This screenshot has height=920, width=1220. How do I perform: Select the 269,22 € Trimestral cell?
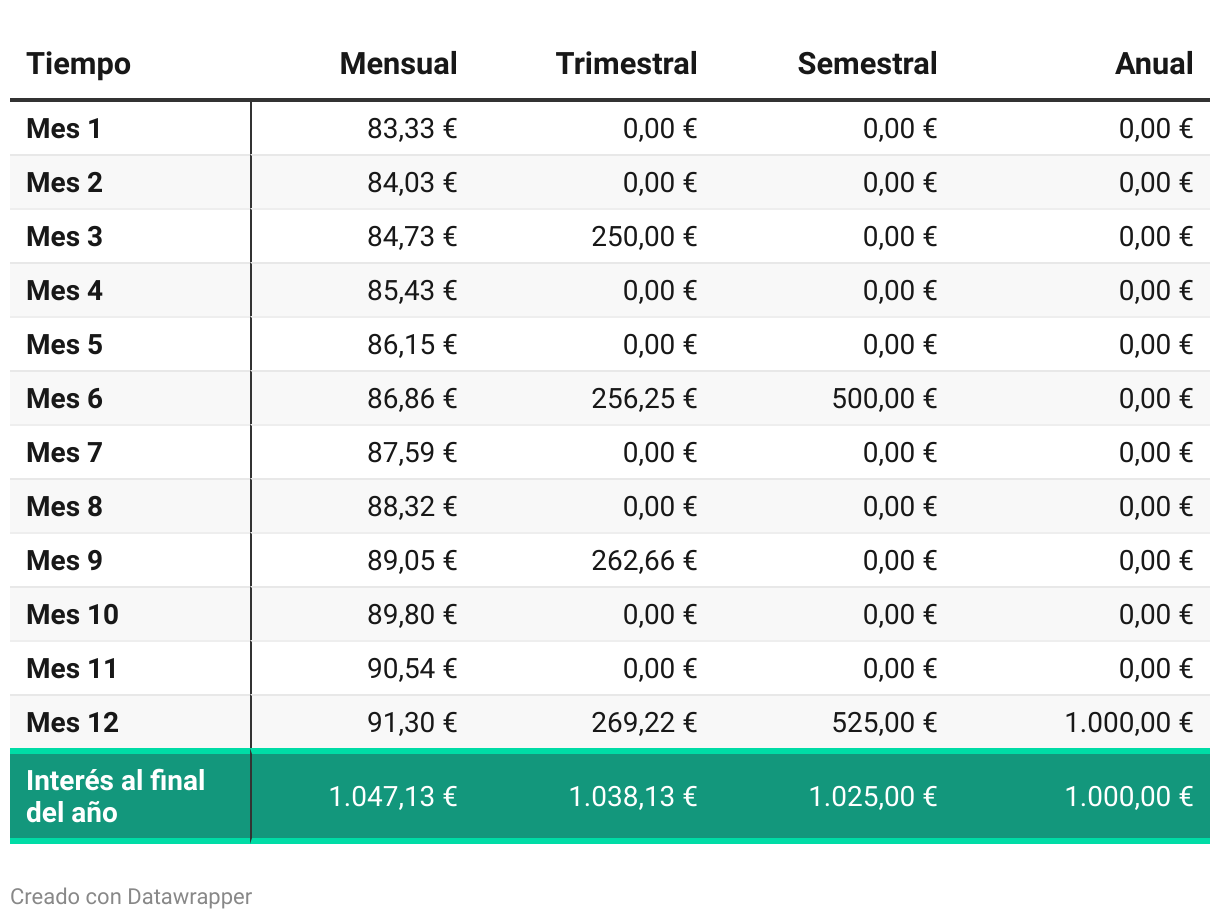644,722
